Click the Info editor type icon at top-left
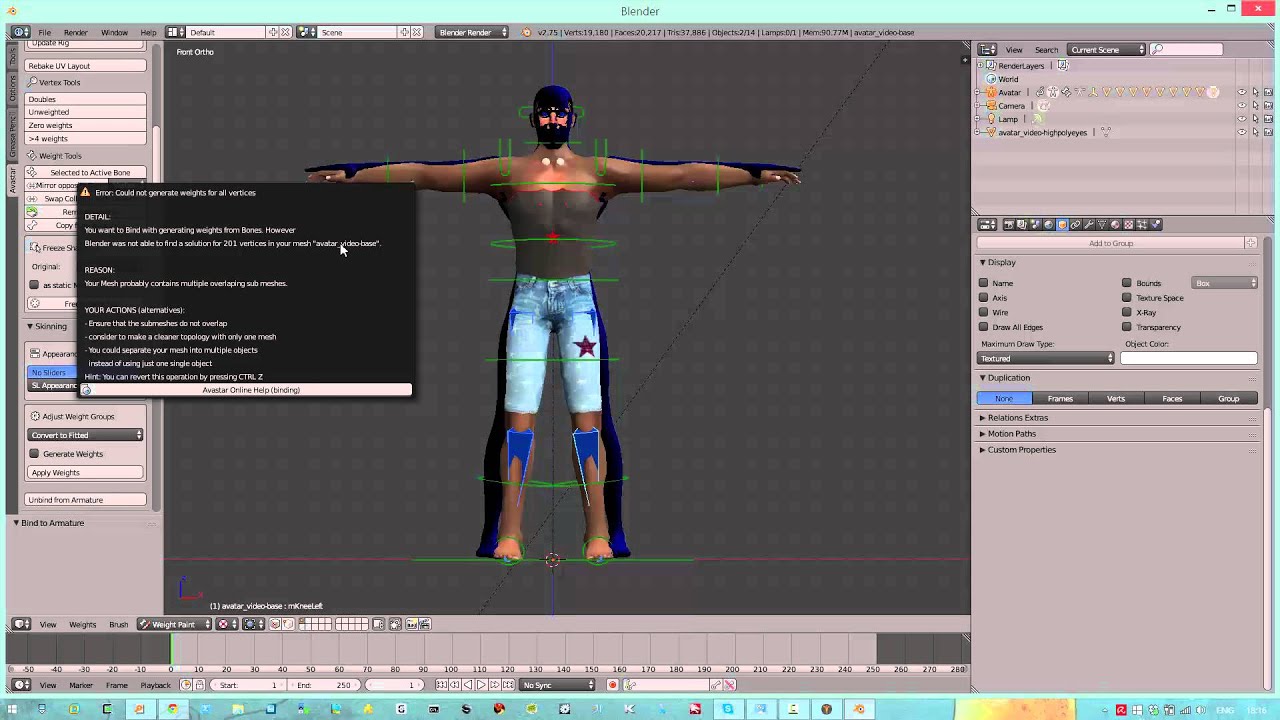Viewport: 1280px width, 720px height. click(x=20, y=32)
